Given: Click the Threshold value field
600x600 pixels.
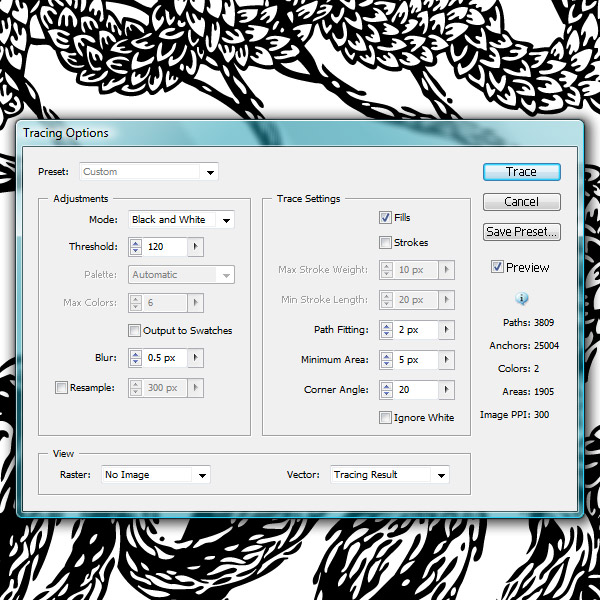Looking at the screenshot, I should [165, 246].
